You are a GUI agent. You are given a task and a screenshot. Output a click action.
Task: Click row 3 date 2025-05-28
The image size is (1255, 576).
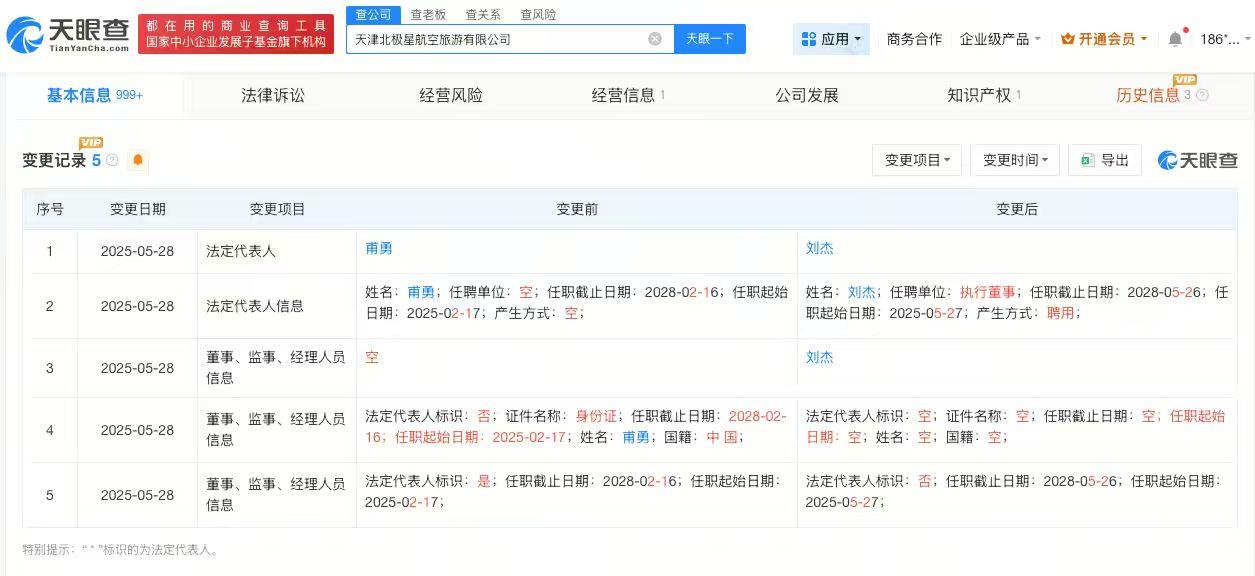(x=137, y=368)
